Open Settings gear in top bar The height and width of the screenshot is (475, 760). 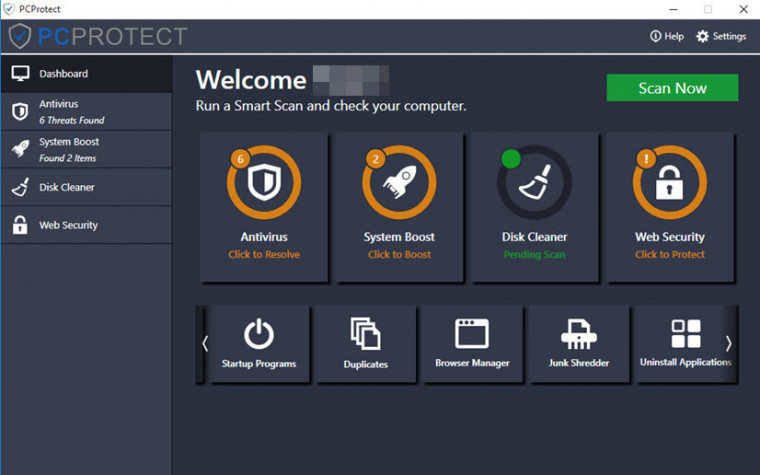pos(721,36)
